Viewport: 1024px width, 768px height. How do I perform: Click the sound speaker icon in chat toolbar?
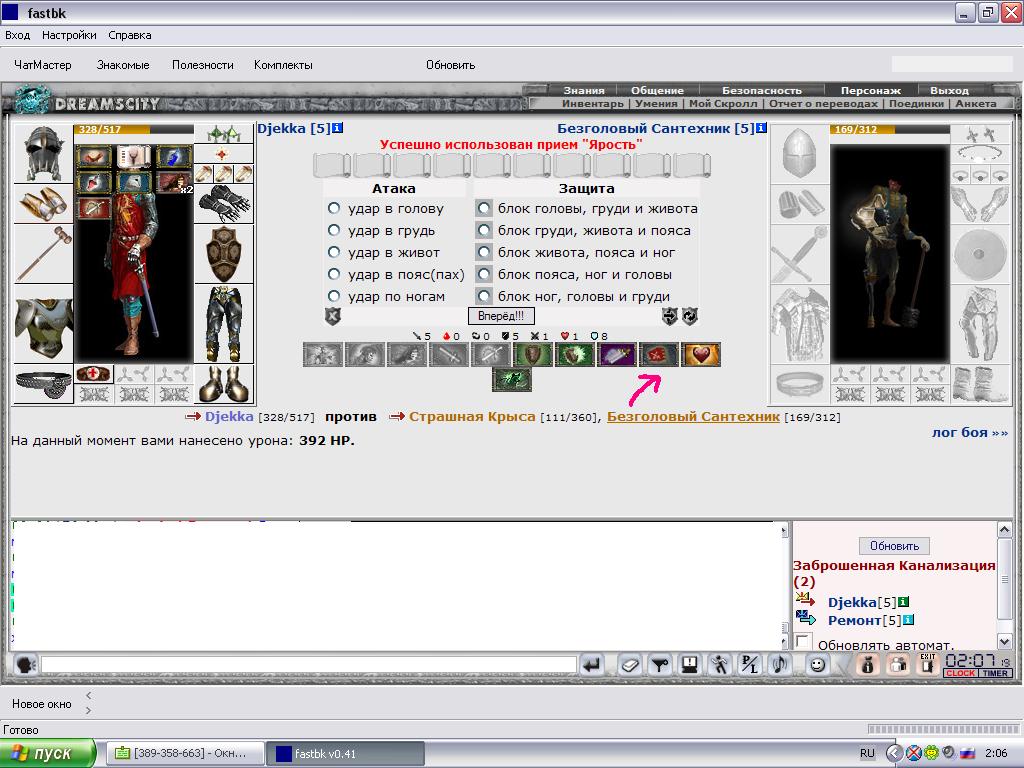780,665
